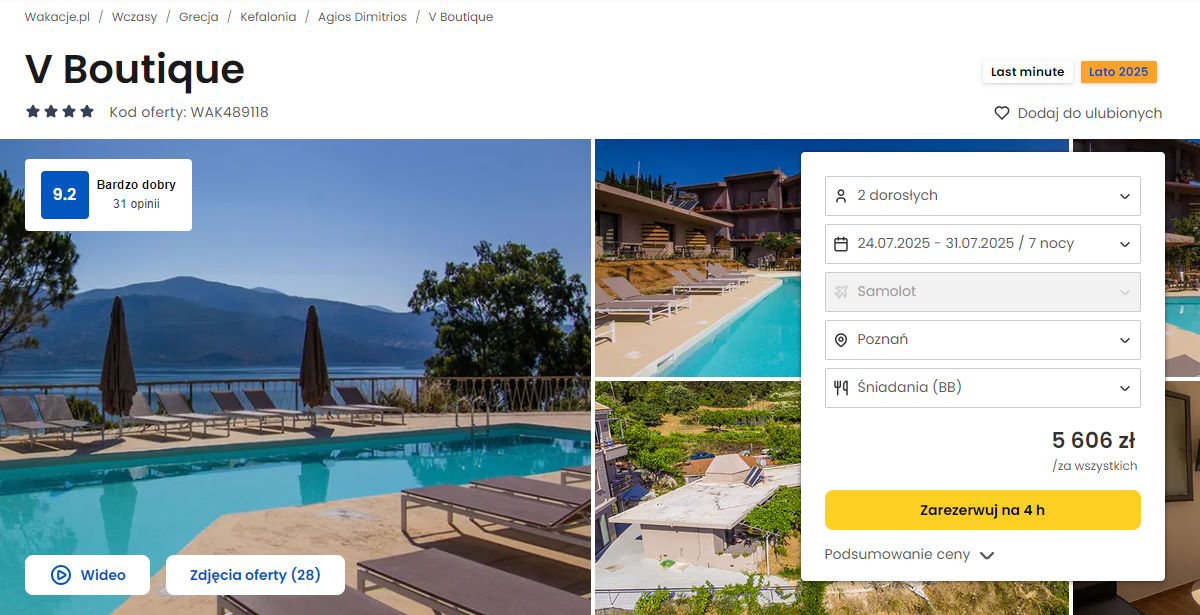Click the play icon on Wideo button
This screenshot has width=1200, height=615.
coord(61,575)
